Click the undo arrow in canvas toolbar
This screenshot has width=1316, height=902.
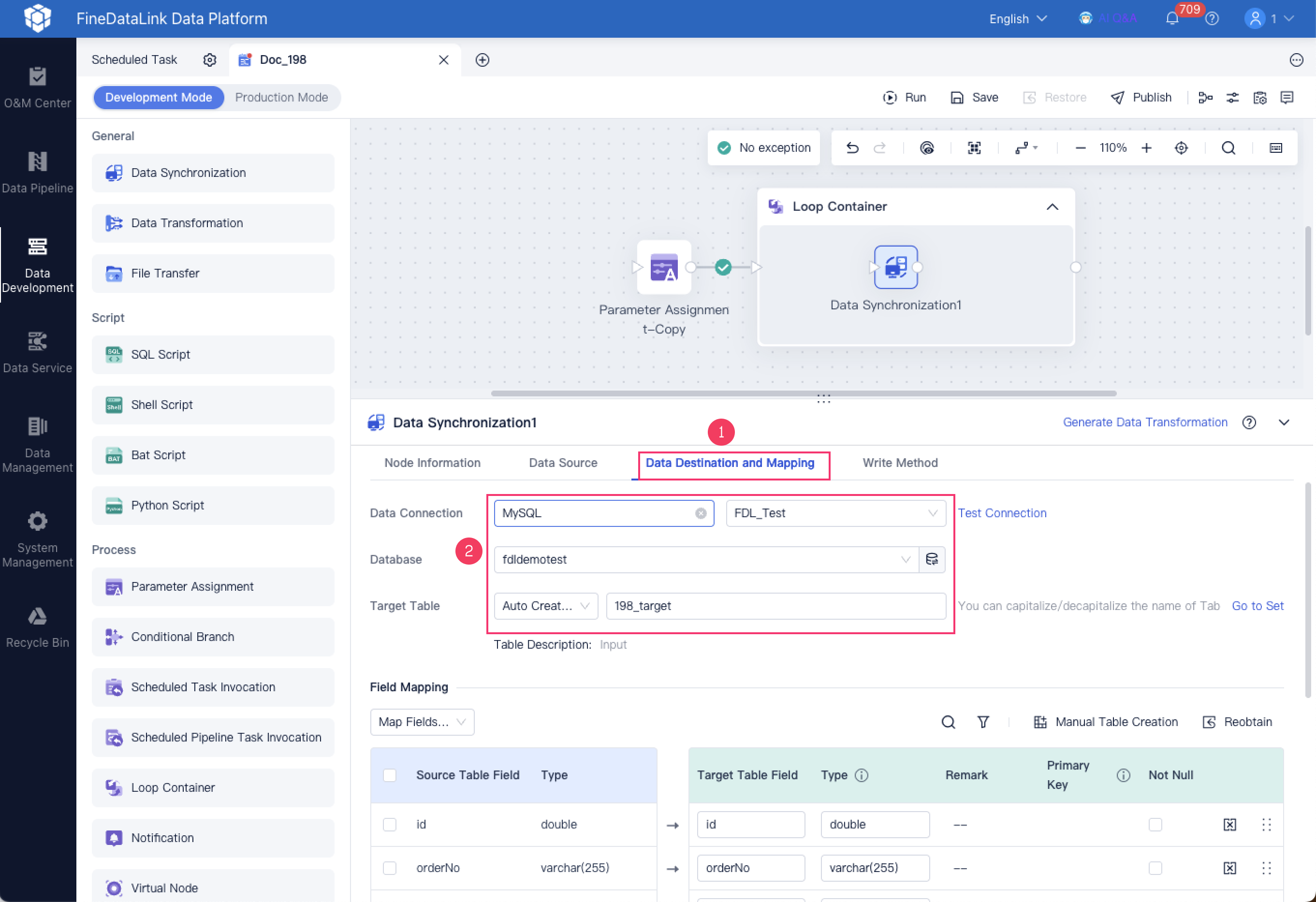click(x=852, y=148)
